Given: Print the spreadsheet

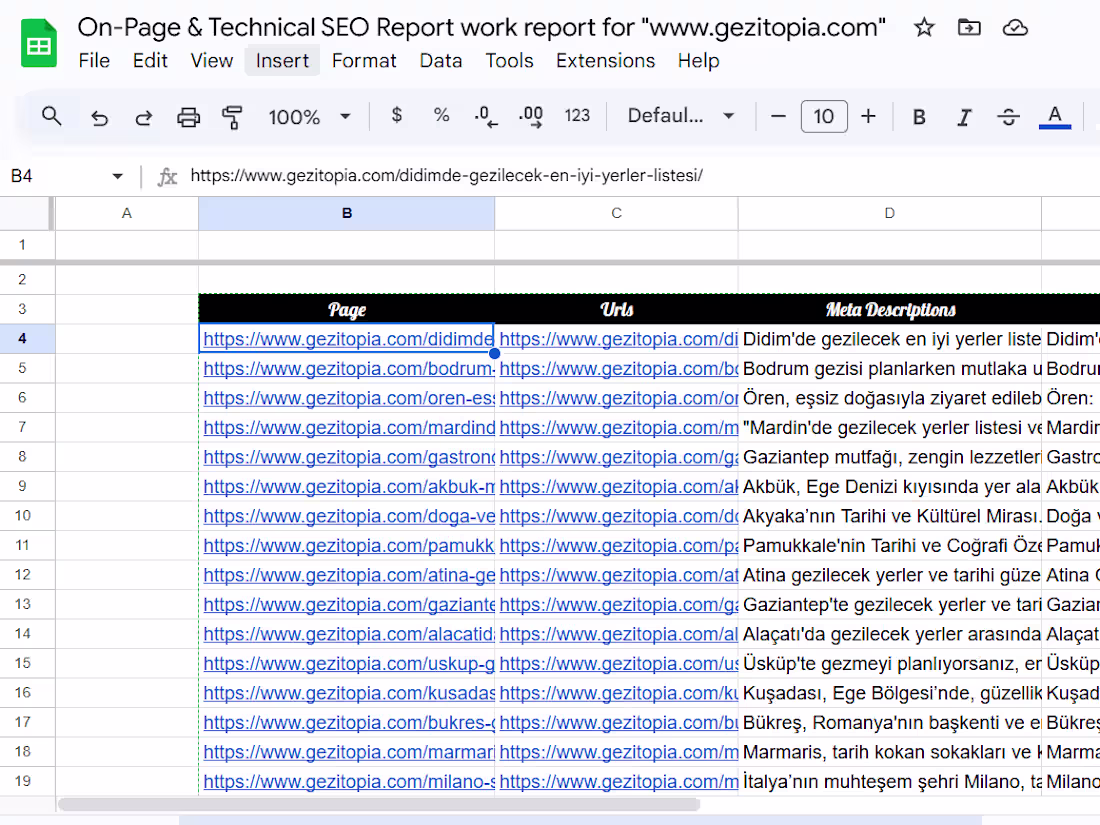Looking at the screenshot, I should pyautogui.click(x=188, y=117).
